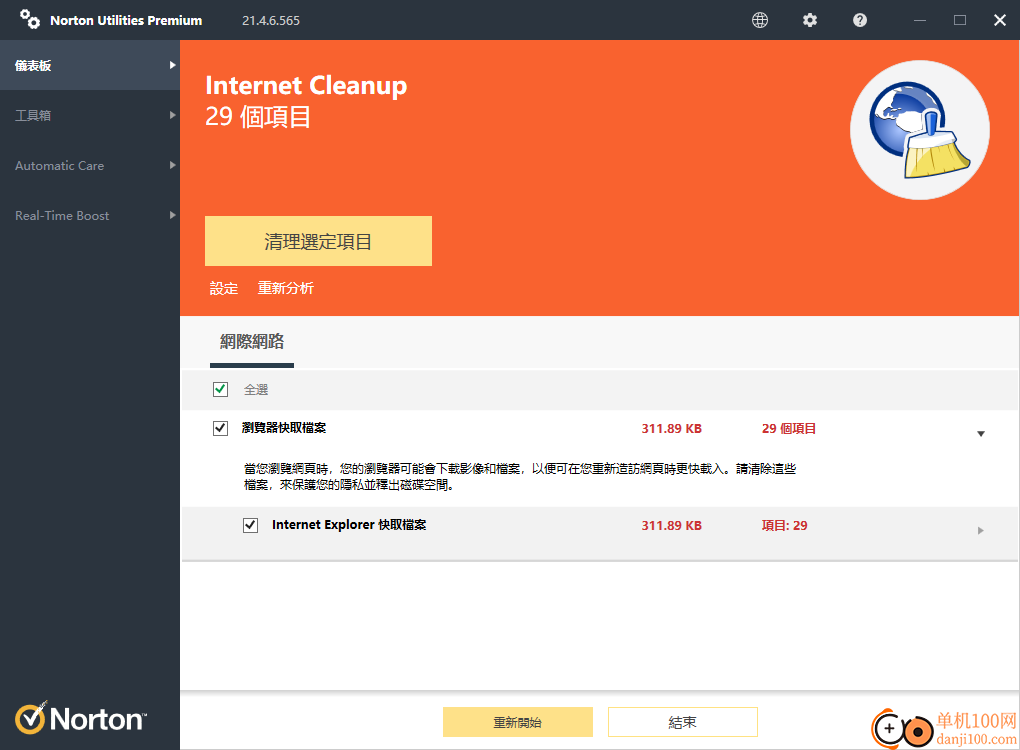Open the 儀表板 menu item
Screen dimensions: 1020x750
point(90,65)
